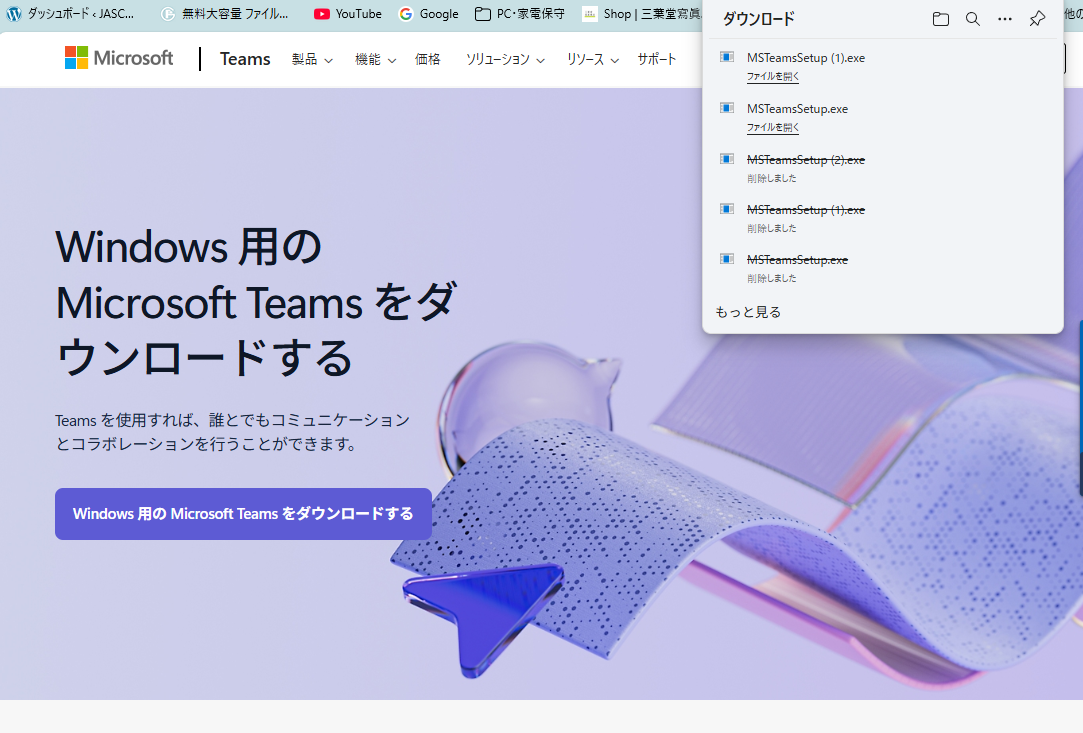Viewport: 1083px width, 733px height.
Task: Click the Microsoft logo
Action: pyautogui.click(x=119, y=58)
